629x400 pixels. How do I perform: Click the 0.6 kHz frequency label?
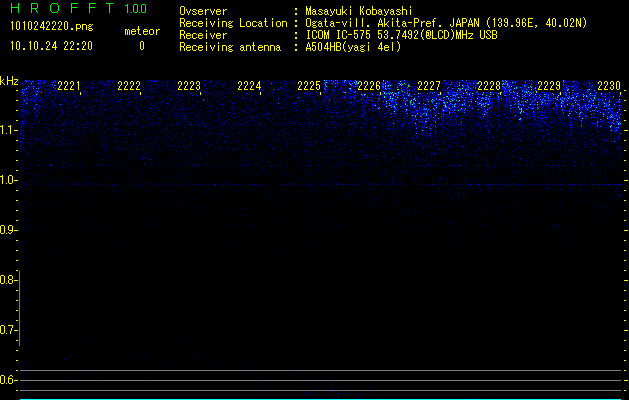[x=7, y=380]
